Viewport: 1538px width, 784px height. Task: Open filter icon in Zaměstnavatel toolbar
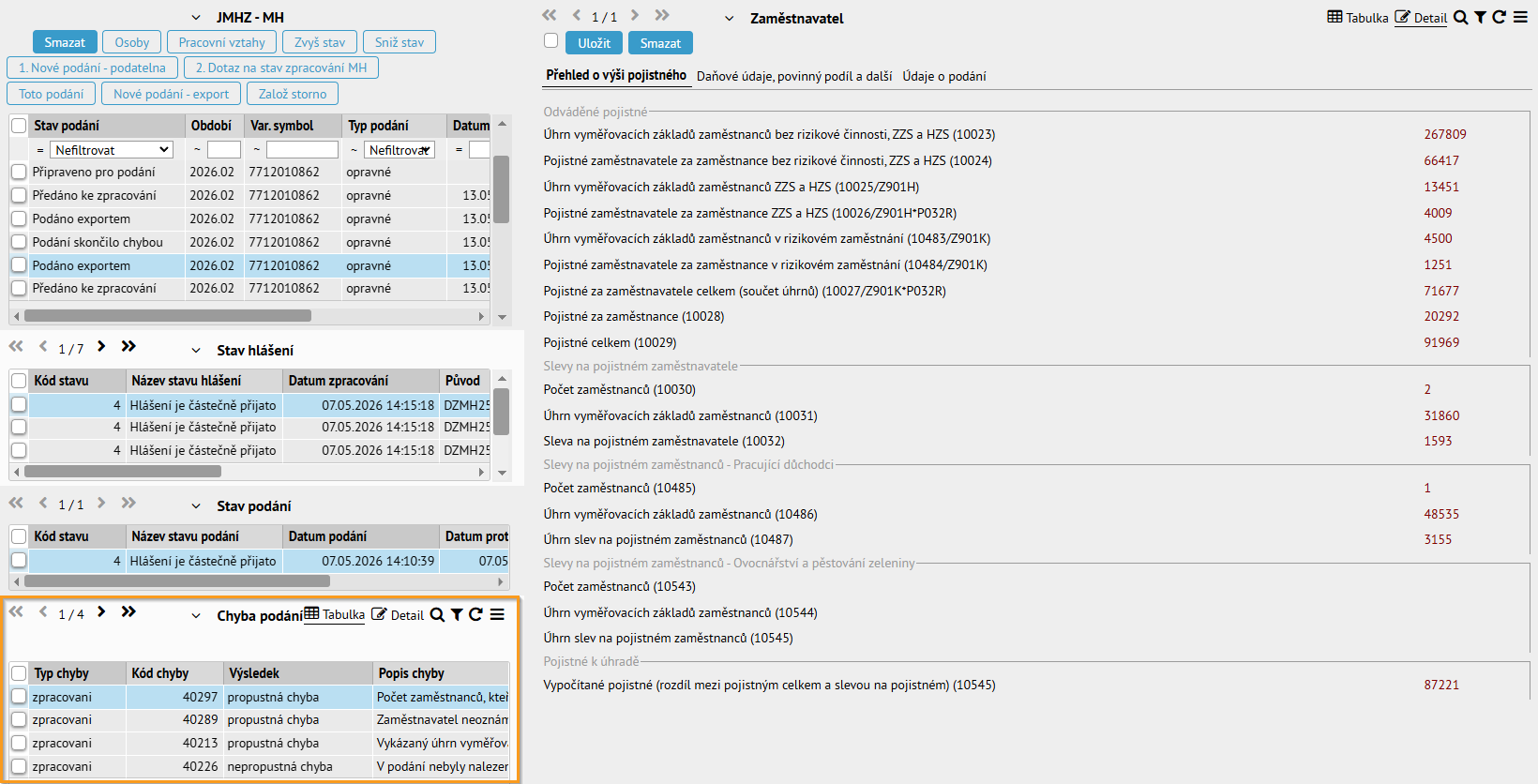[x=1480, y=17]
